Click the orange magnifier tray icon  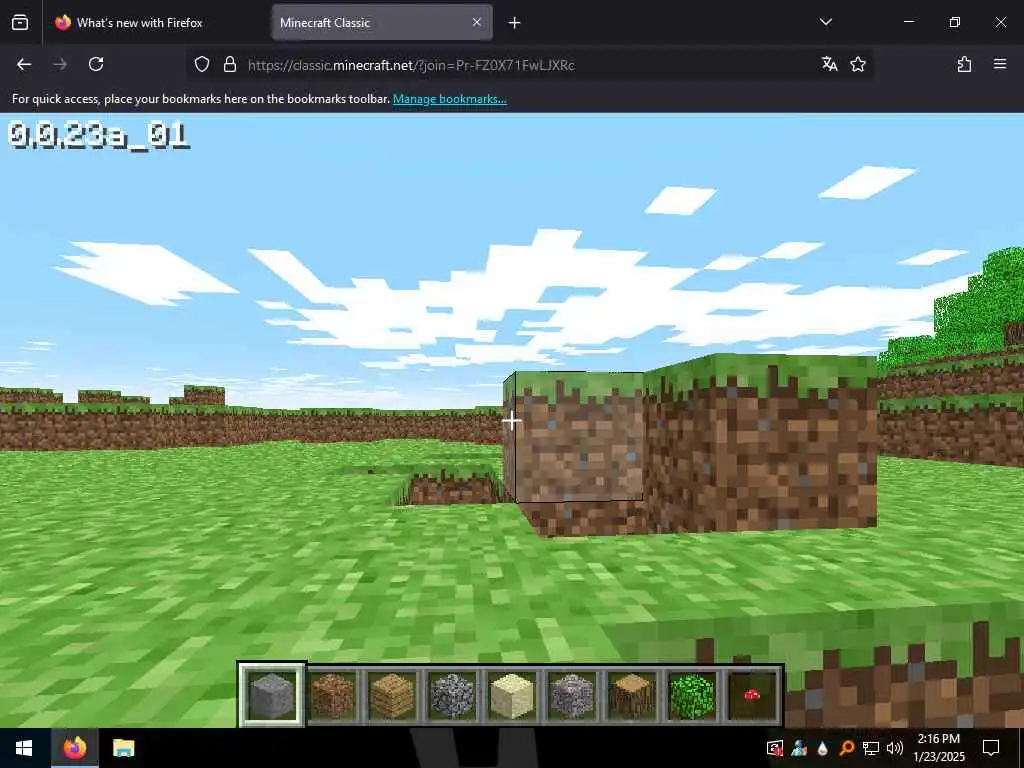(x=846, y=748)
